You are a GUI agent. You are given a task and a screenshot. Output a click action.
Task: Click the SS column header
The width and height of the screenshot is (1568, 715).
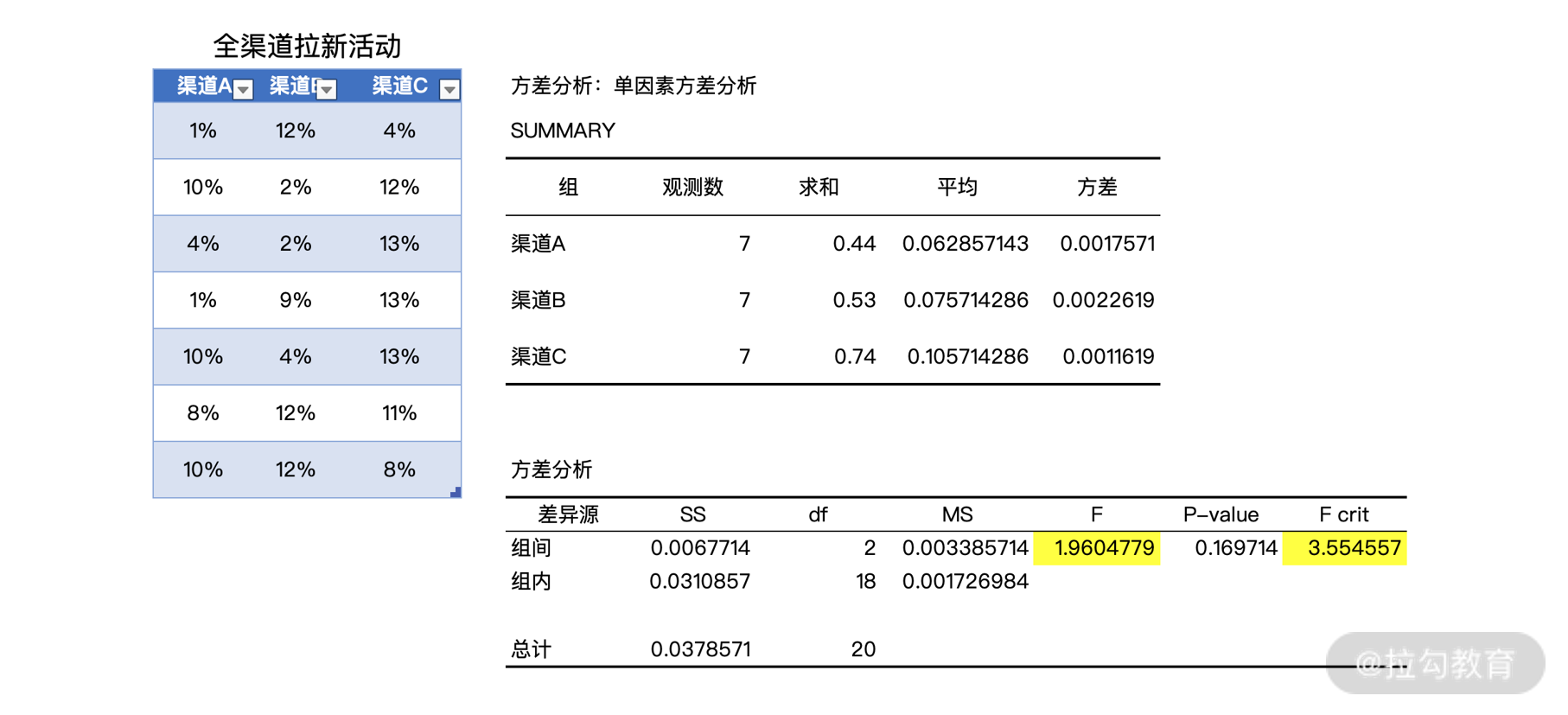692,514
